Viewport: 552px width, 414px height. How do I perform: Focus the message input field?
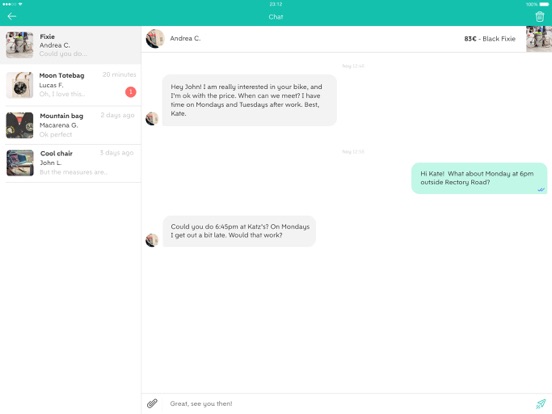pyautogui.click(x=347, y=403)
